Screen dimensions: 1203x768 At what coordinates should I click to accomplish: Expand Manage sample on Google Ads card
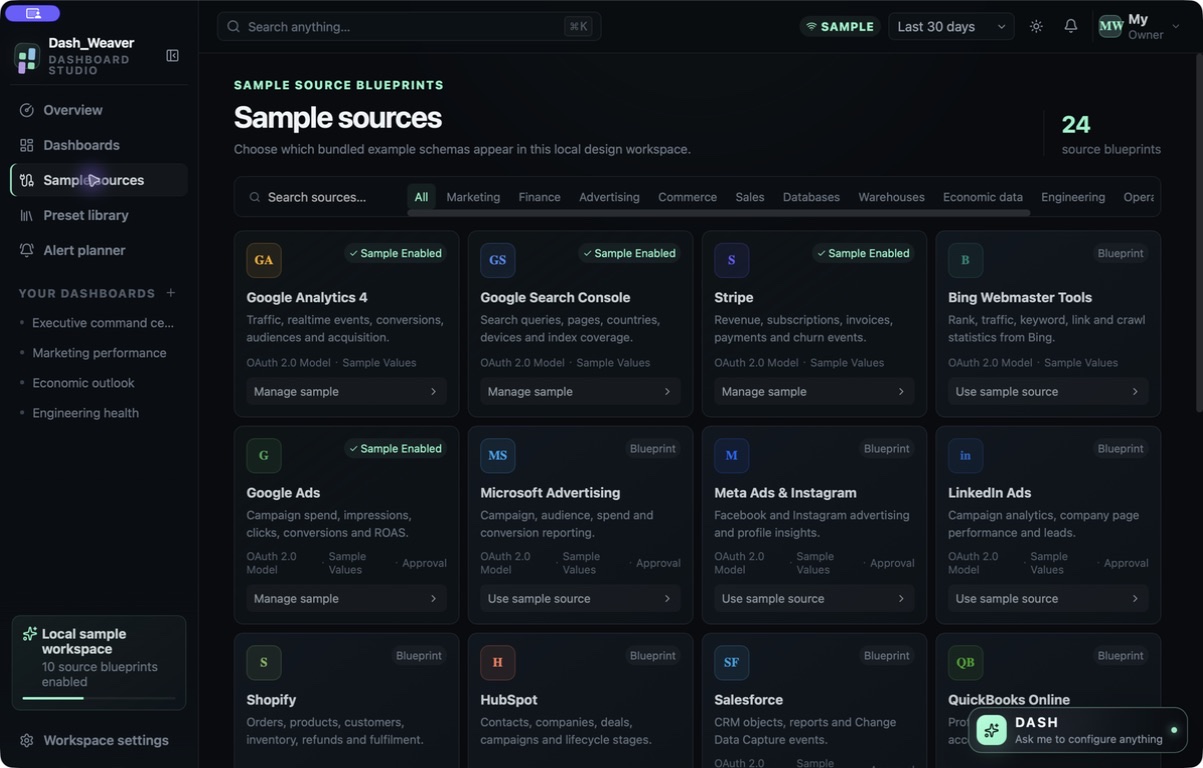point(346,598)
